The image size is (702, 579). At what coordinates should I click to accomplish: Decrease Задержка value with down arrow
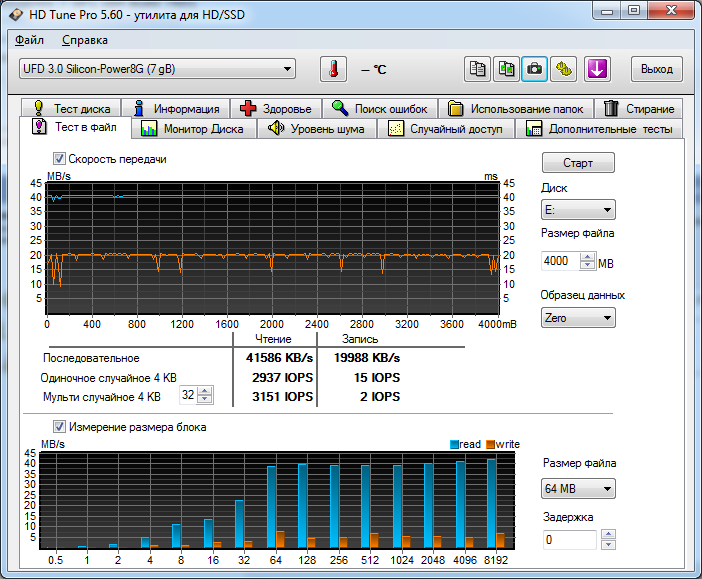[608, 545]
